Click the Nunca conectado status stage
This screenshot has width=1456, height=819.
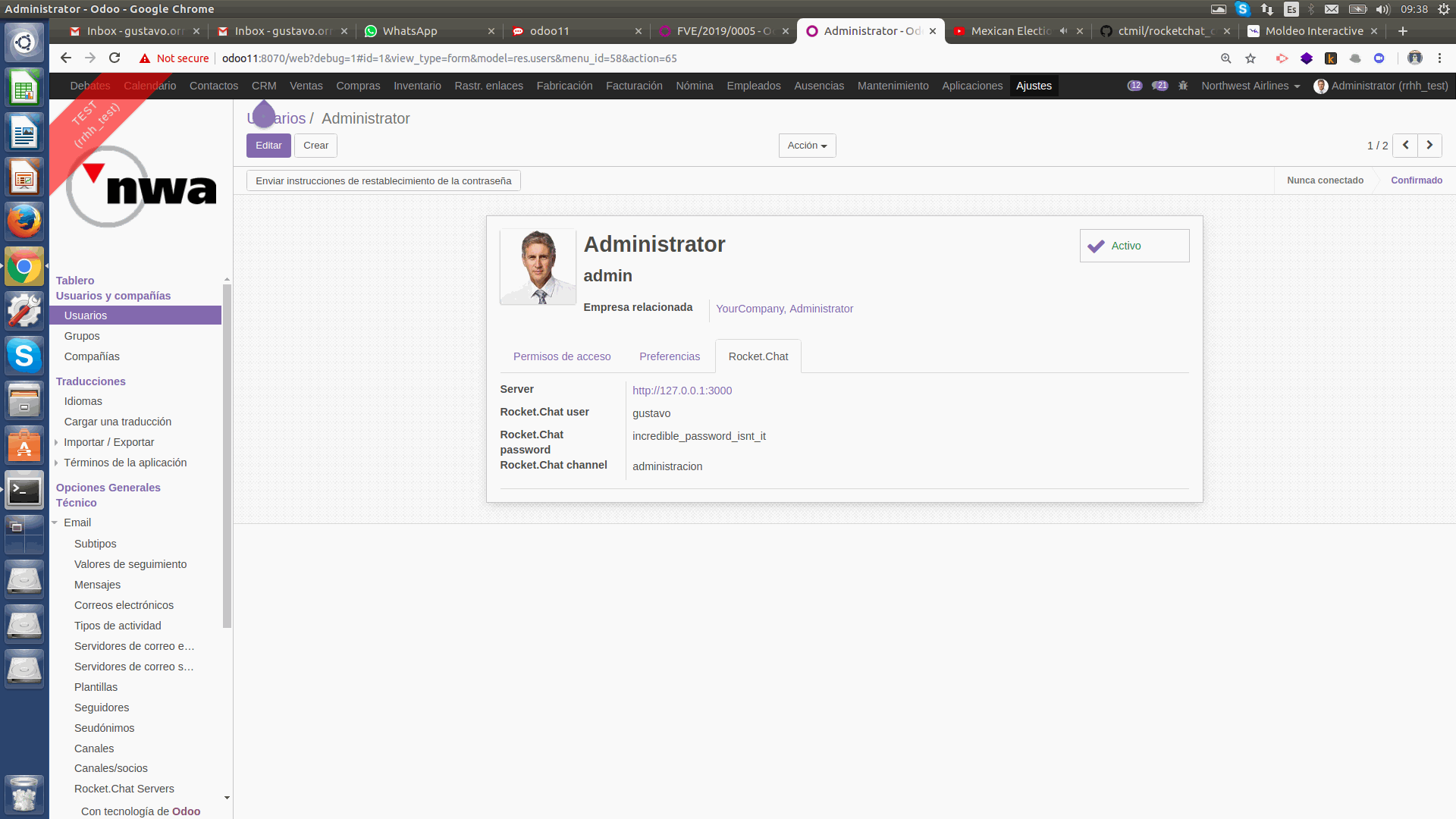1324,180
